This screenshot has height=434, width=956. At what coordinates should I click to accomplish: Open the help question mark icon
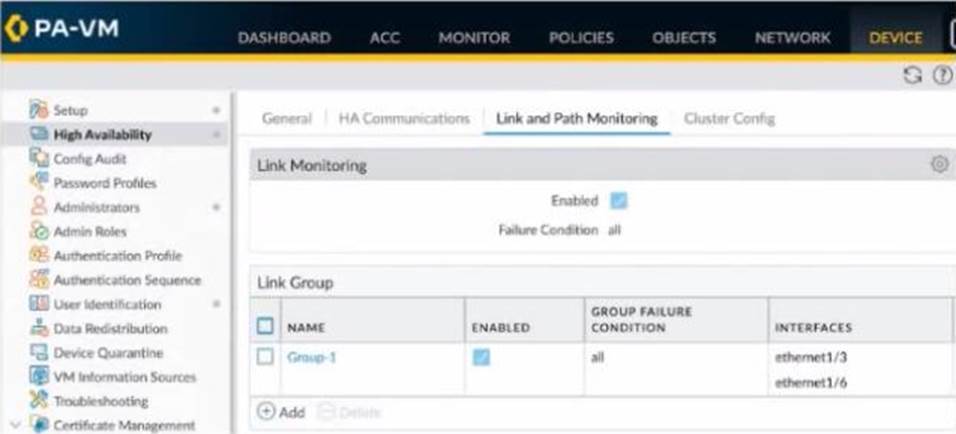coord(939,76)
